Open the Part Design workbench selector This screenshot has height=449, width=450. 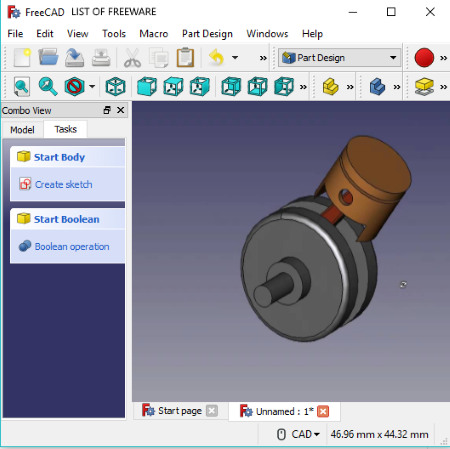(x=339, y=58)
